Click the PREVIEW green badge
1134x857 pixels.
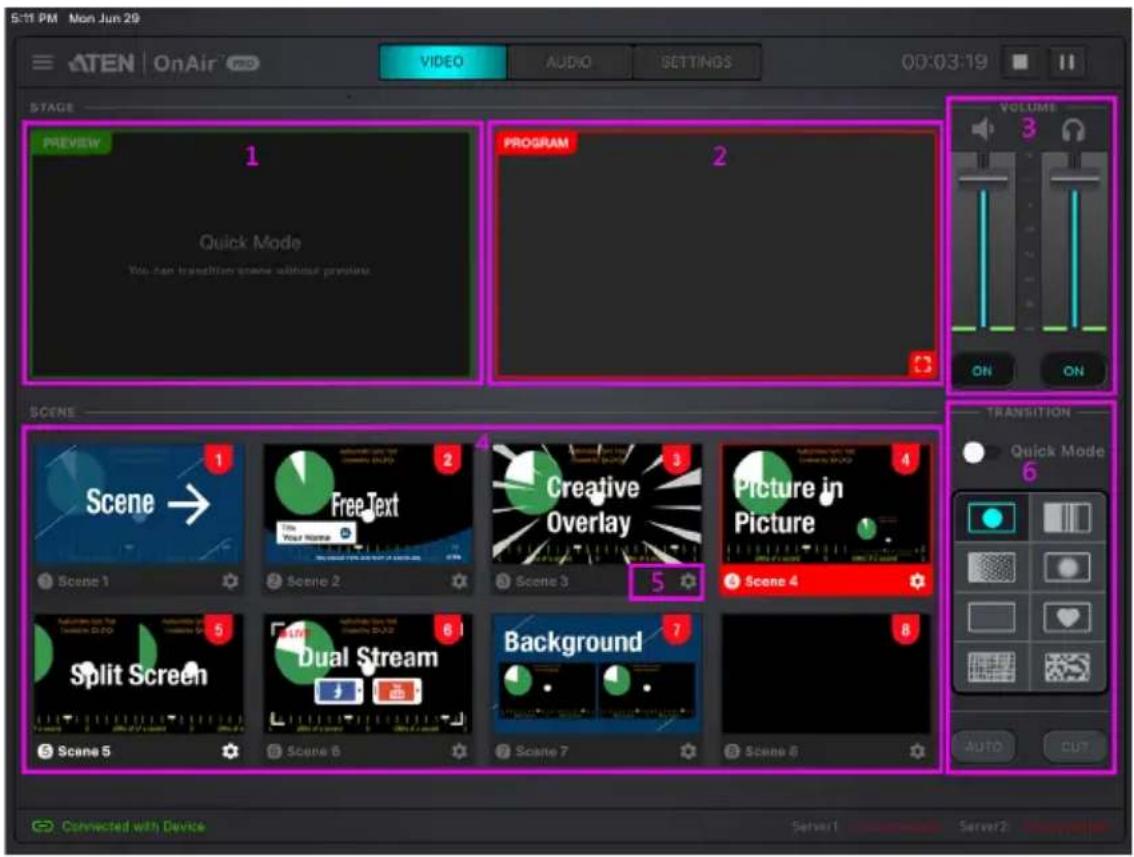point(71,143)
